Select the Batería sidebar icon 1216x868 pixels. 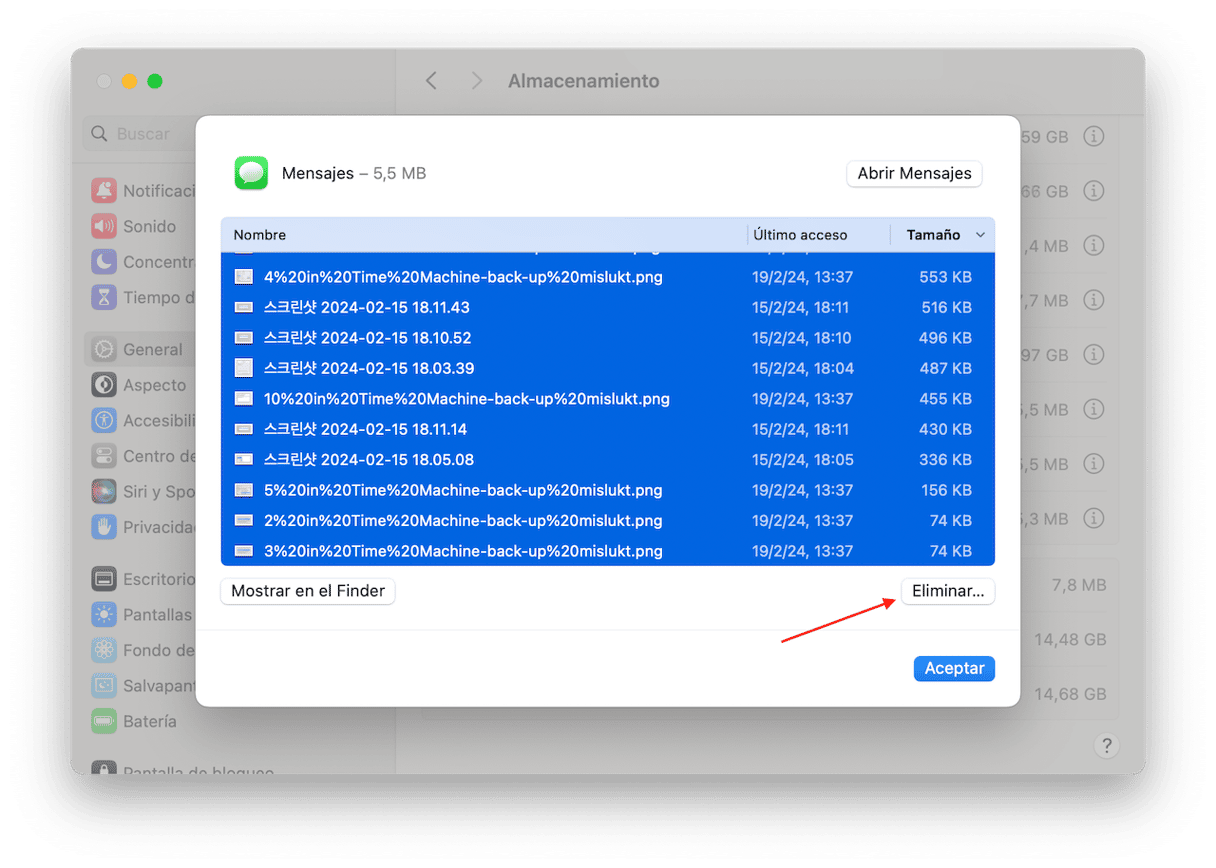(104, 721)
